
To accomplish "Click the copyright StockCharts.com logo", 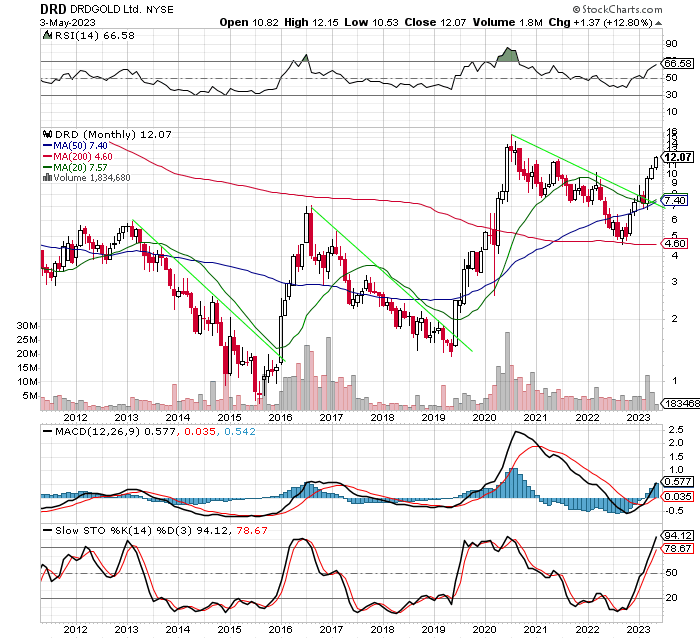I will (x=617, y=9).
